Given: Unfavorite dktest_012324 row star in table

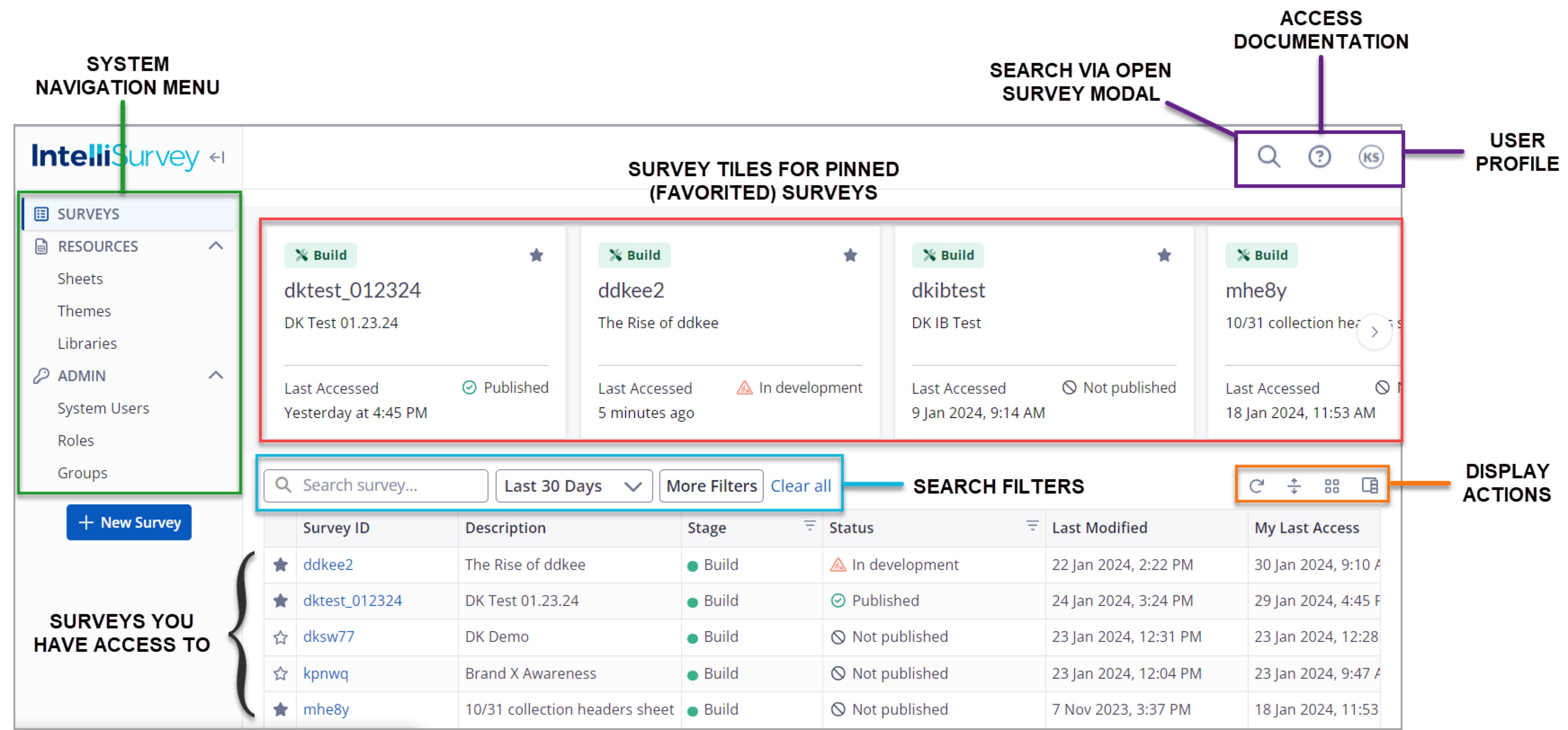Looking at the screenshot, I should pyautogui.click(x=281, y=601).
